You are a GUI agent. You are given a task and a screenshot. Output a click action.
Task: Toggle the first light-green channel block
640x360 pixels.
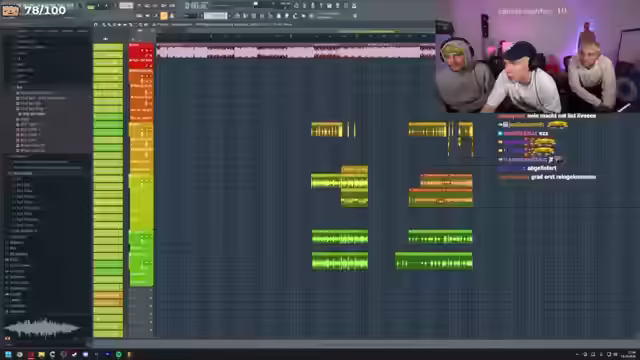point(108,48)
